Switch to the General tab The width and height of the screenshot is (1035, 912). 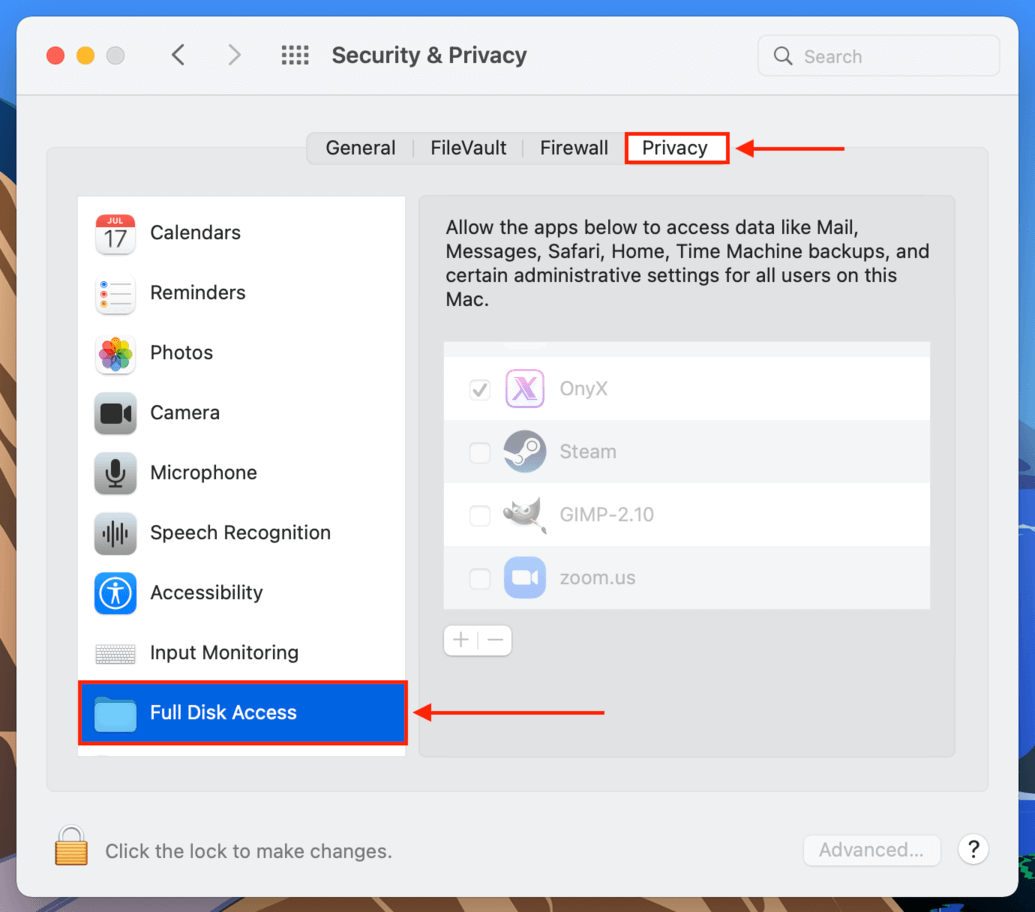pyautogui.click(x=360, y=148)
